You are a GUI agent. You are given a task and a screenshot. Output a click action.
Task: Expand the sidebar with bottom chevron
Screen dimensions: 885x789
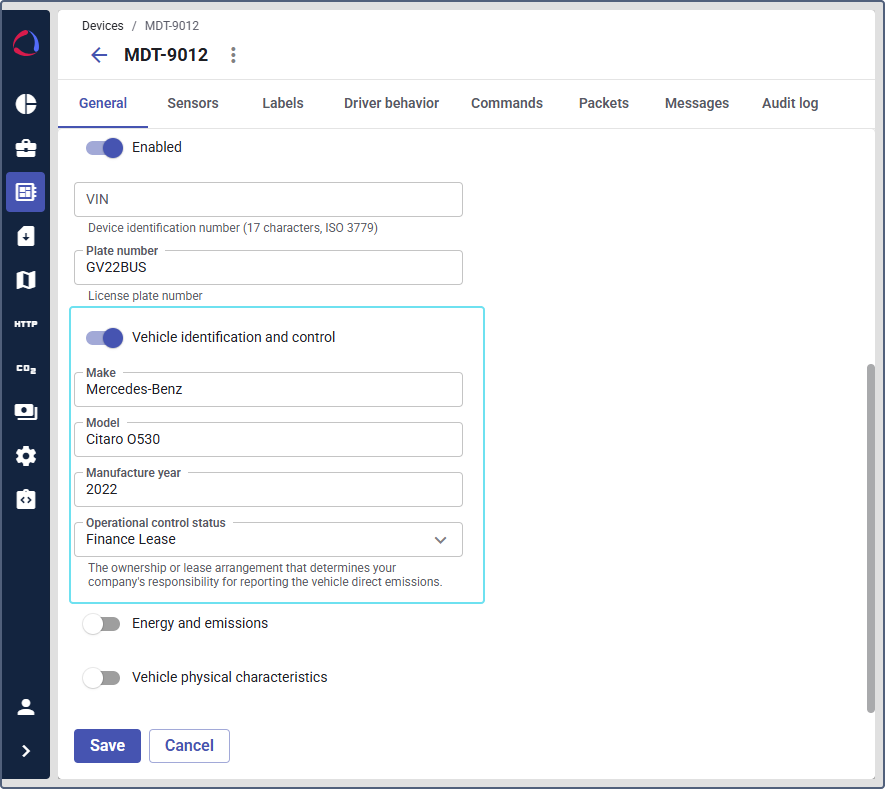tap(26, 751)
